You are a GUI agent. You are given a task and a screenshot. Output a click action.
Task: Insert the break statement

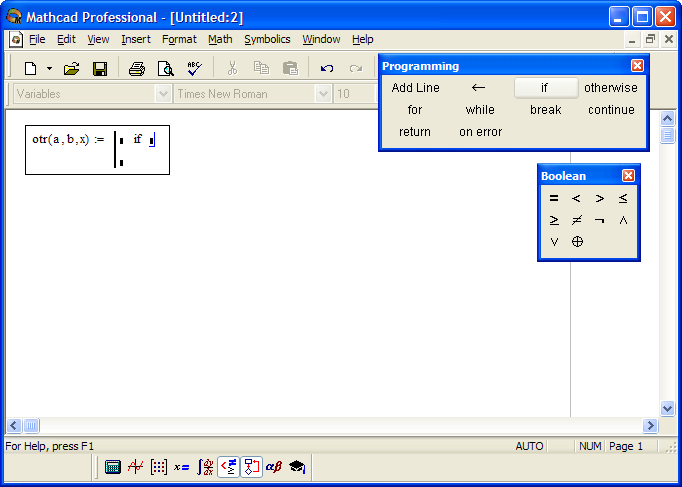545,110
